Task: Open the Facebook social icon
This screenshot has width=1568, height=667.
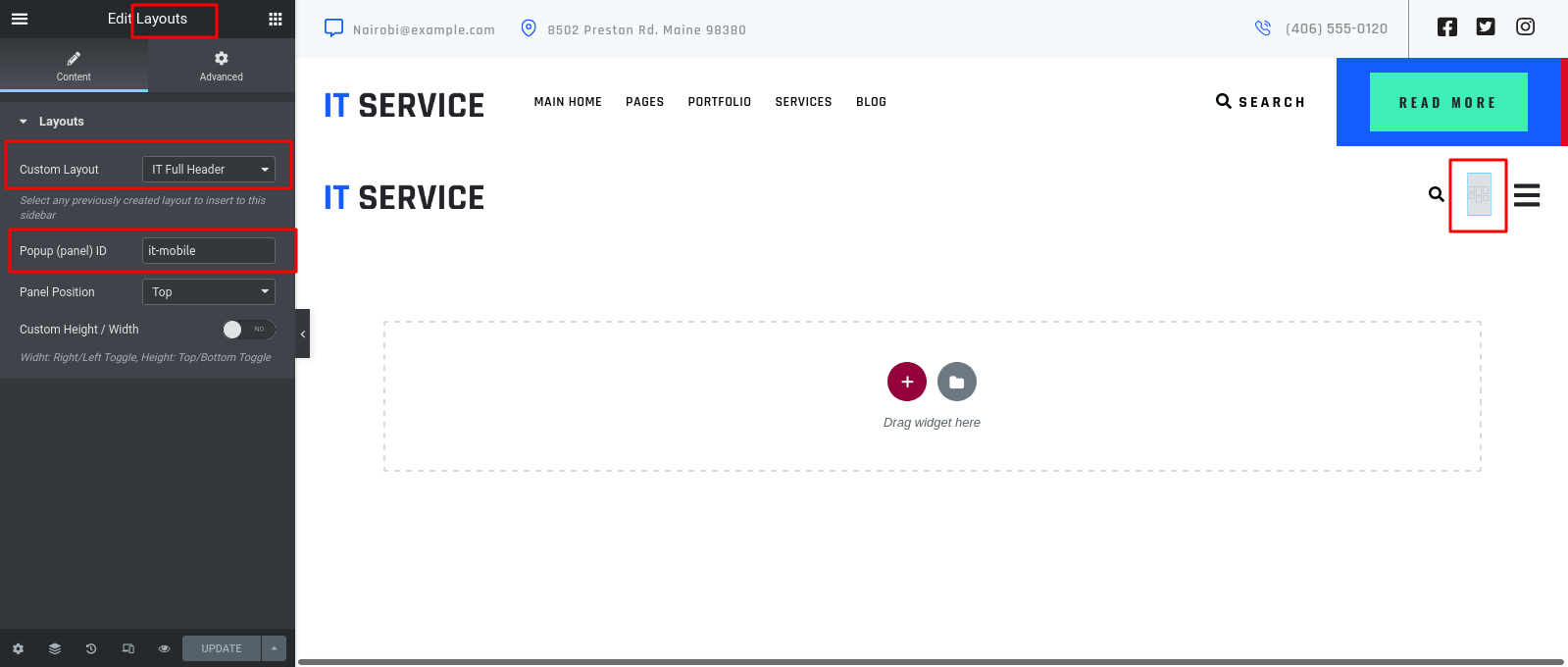Action: point(1447,27)
